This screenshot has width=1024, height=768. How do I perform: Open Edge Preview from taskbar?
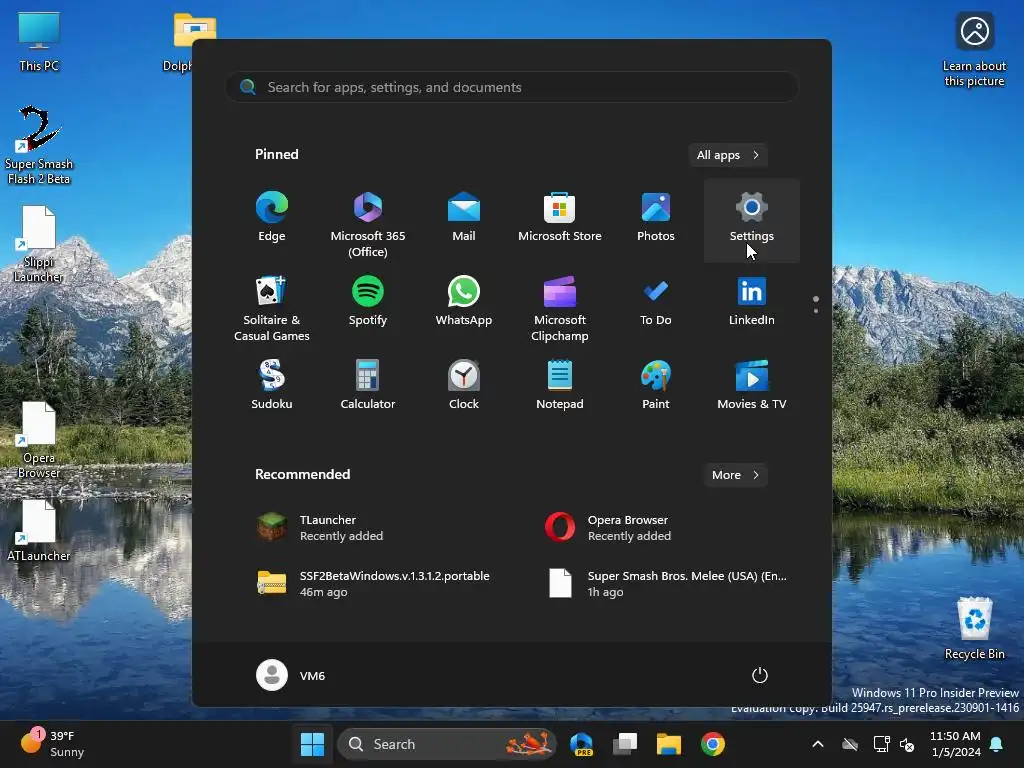pos(581,744)
